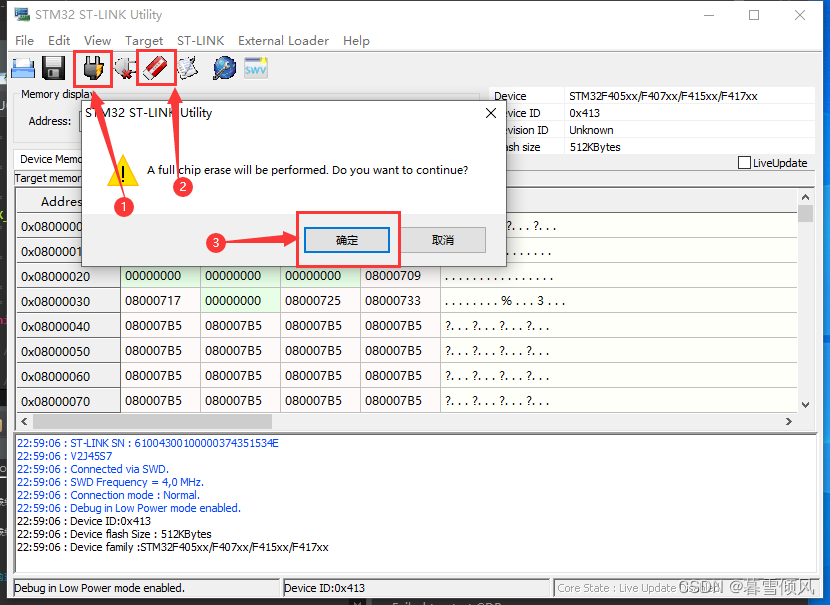
Task: Disconnect from target using the unplug icon
Action: [125, 68]
